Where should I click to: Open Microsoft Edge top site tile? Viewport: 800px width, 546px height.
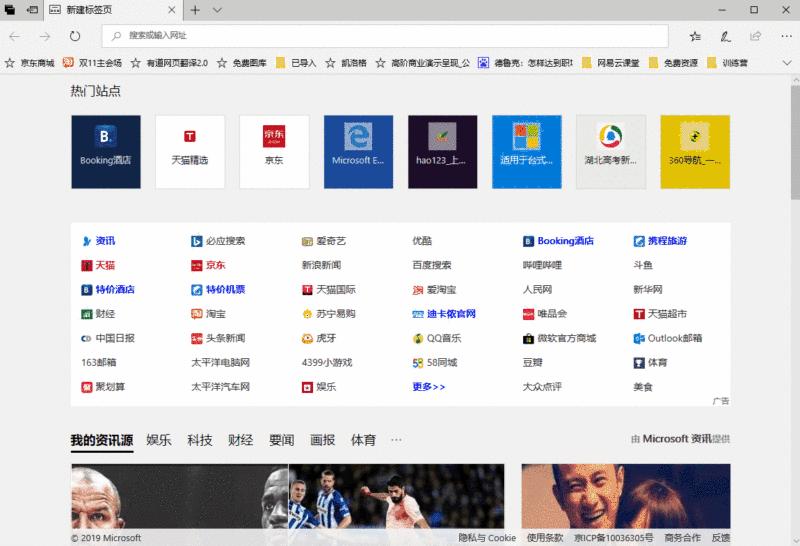tap(358, 152)
